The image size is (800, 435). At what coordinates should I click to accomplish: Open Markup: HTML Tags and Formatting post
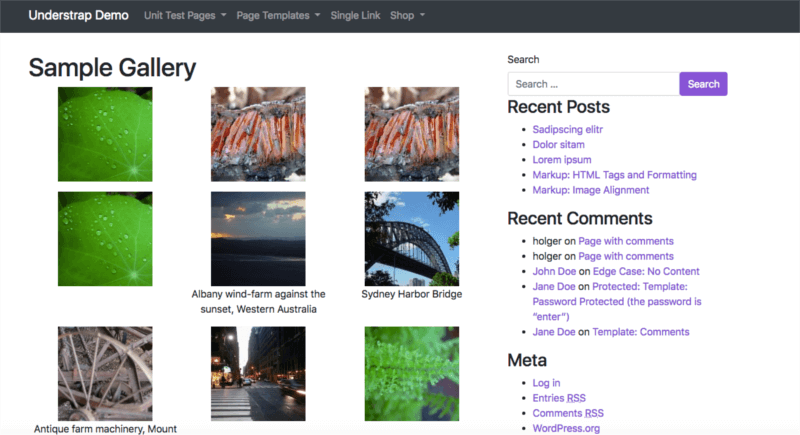click(614, 175)
